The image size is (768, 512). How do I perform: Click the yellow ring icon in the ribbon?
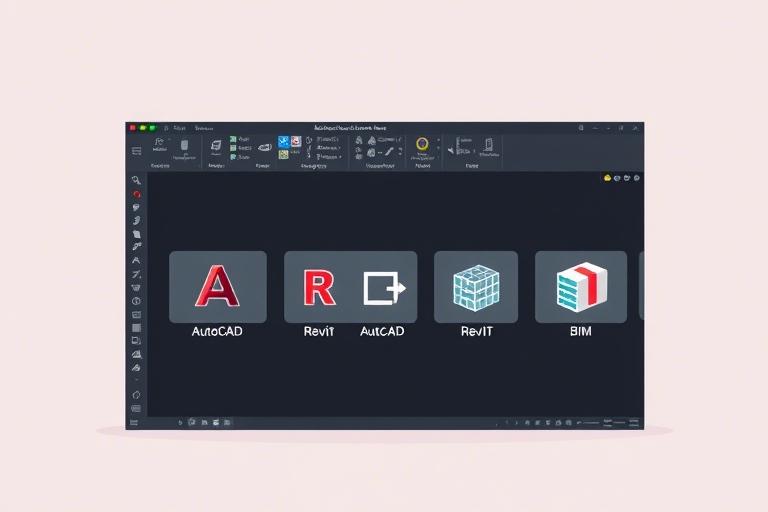[422, 144]
